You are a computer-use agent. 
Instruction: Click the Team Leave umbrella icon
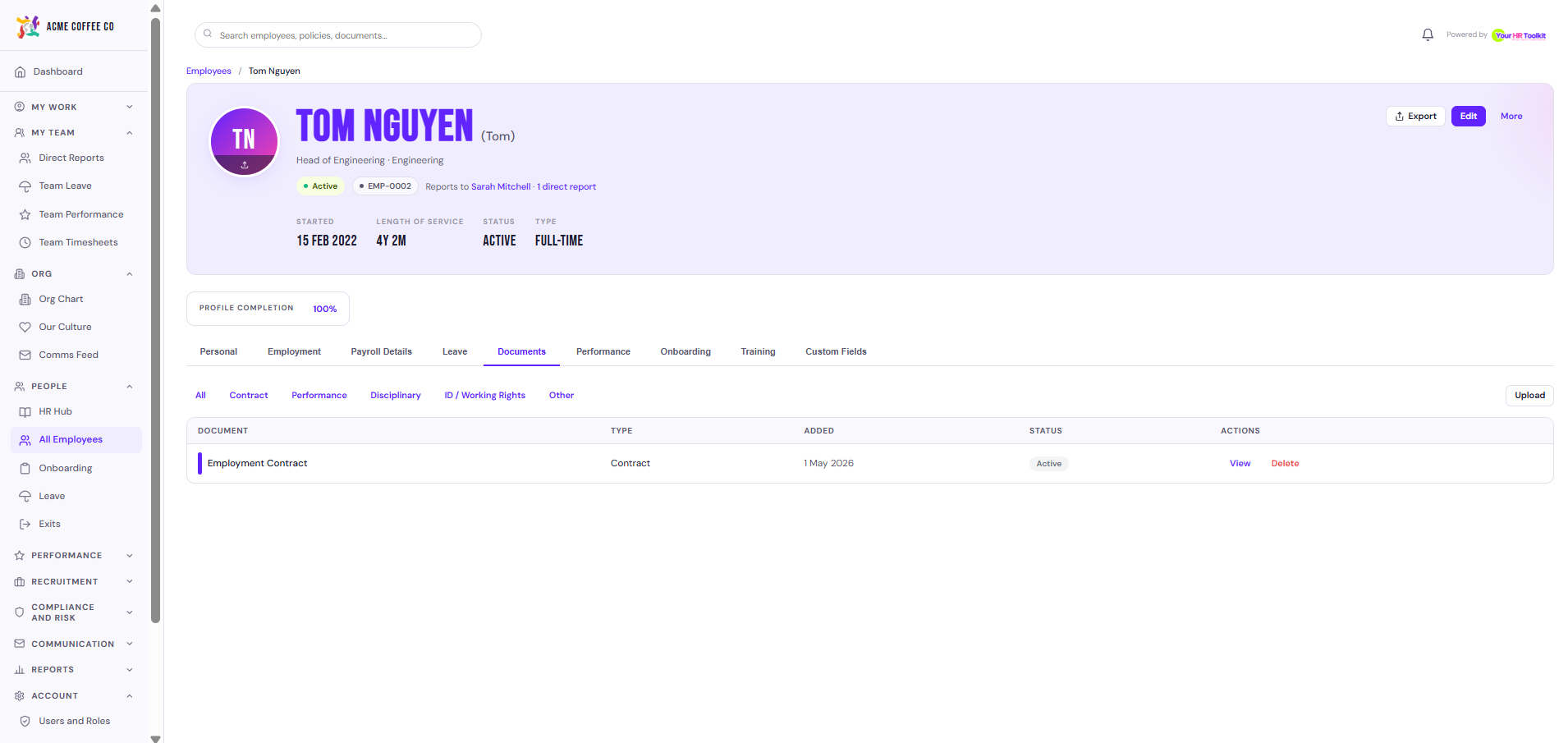[25, 186]
